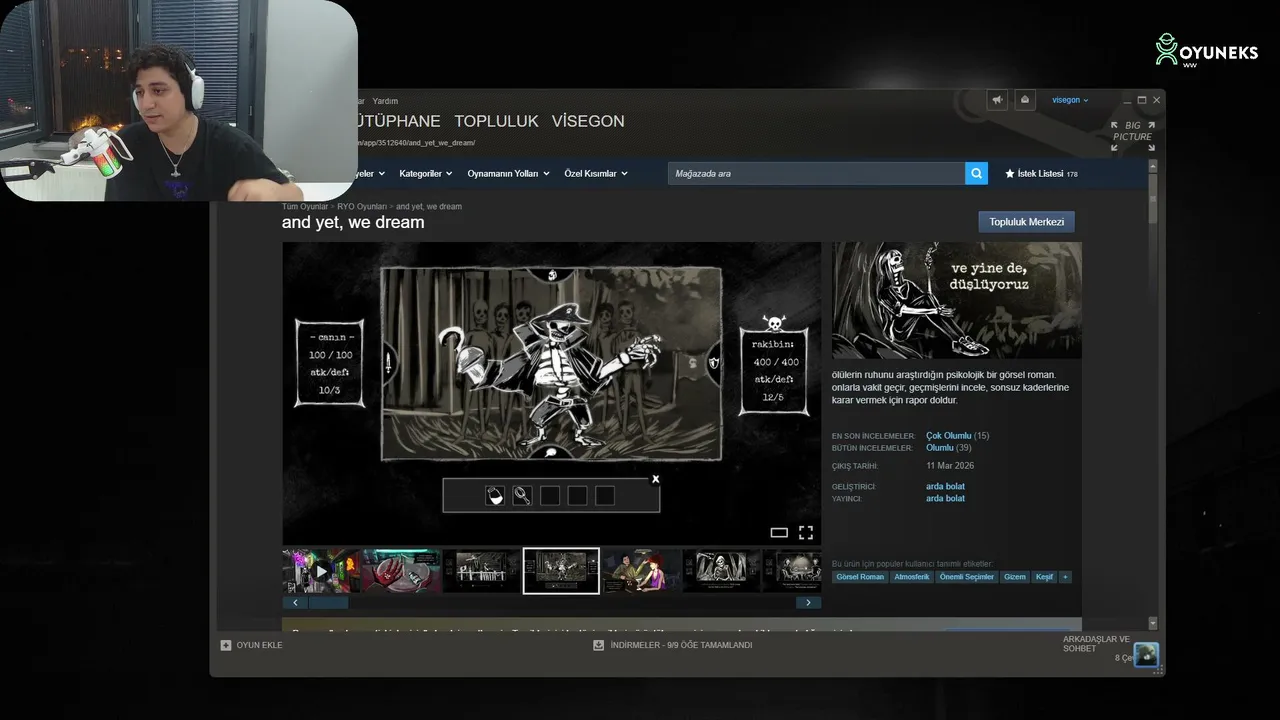The image size is (1280, 720).
Task: Open the Steam announcements megaphone icon
Action: (997, 100)
